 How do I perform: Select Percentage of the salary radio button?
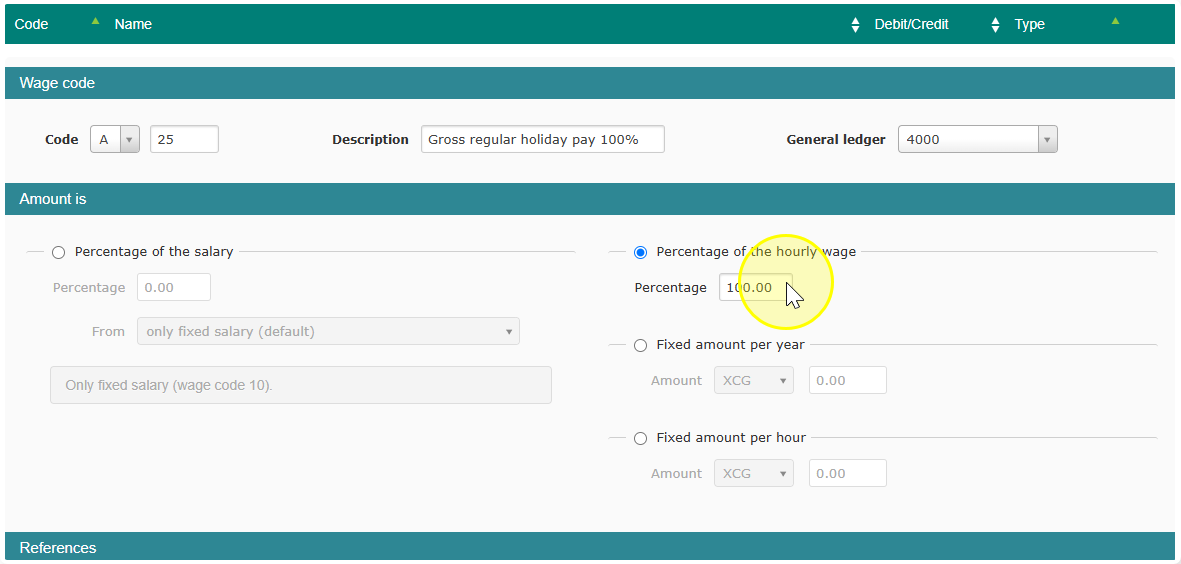click(59, 253)
